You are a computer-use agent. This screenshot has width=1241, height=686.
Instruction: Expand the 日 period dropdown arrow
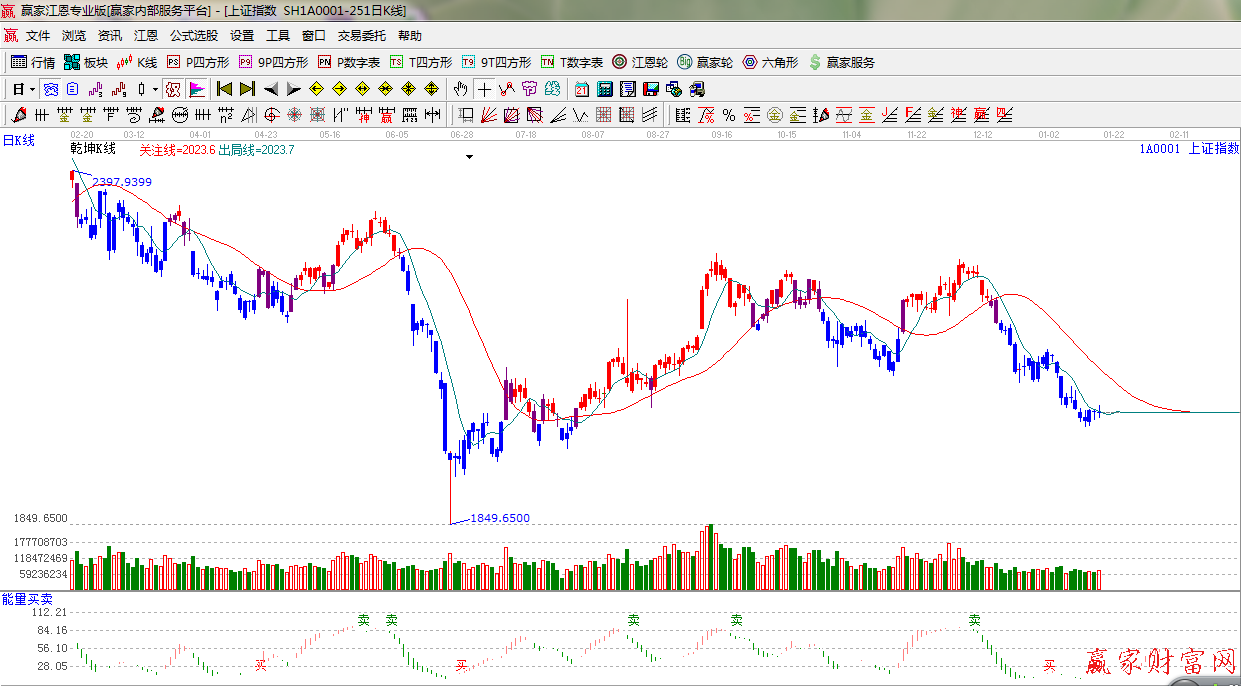pyautogui.click(x=33, y=89)
